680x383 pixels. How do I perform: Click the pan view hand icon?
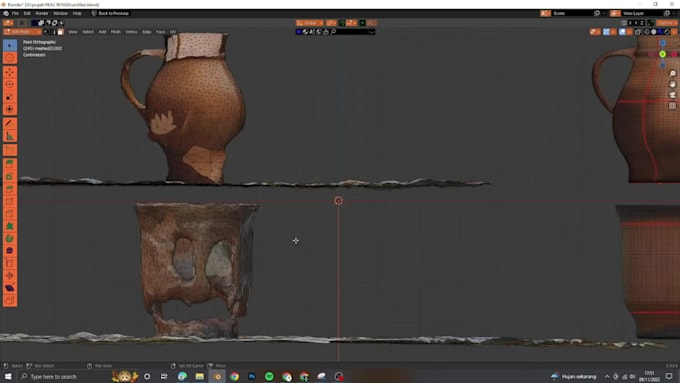pos(673,84)
